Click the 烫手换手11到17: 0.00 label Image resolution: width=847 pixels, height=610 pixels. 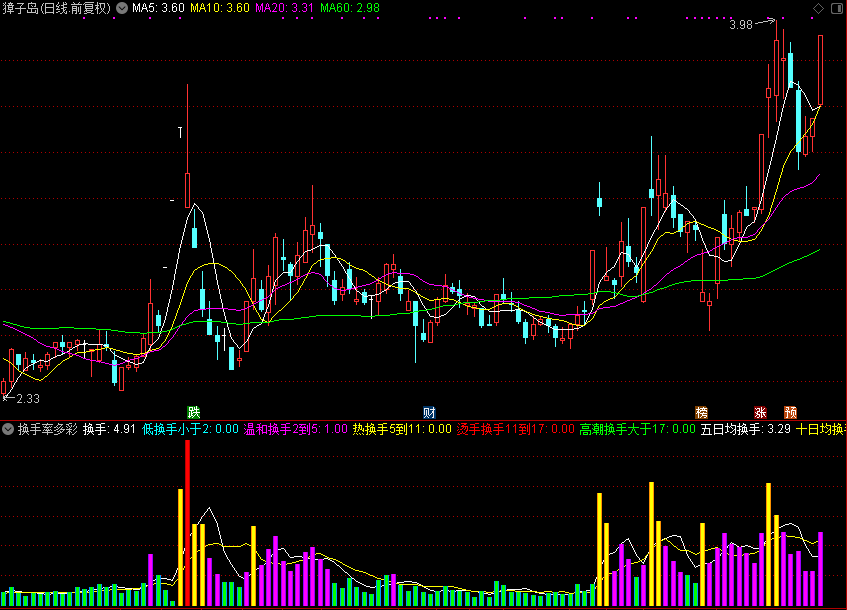515,430
